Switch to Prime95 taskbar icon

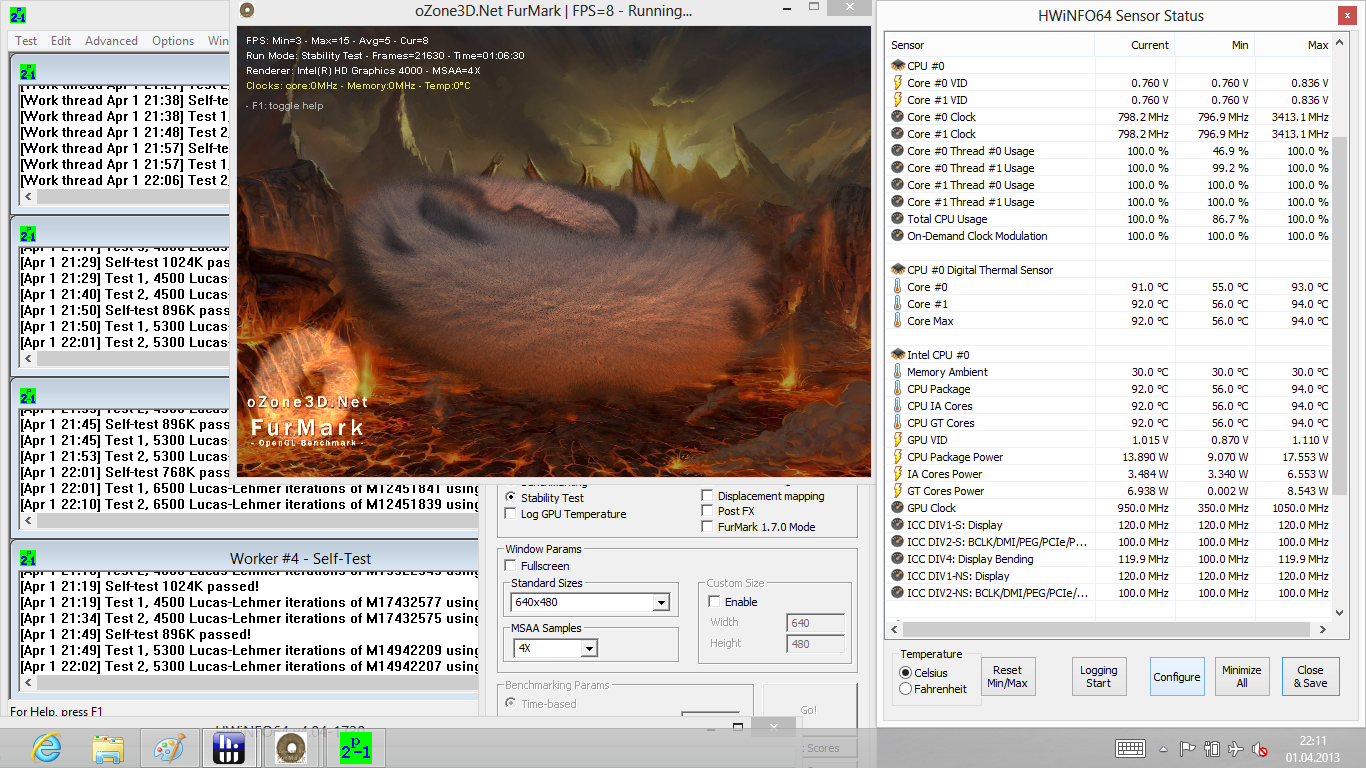coord(354,748)
